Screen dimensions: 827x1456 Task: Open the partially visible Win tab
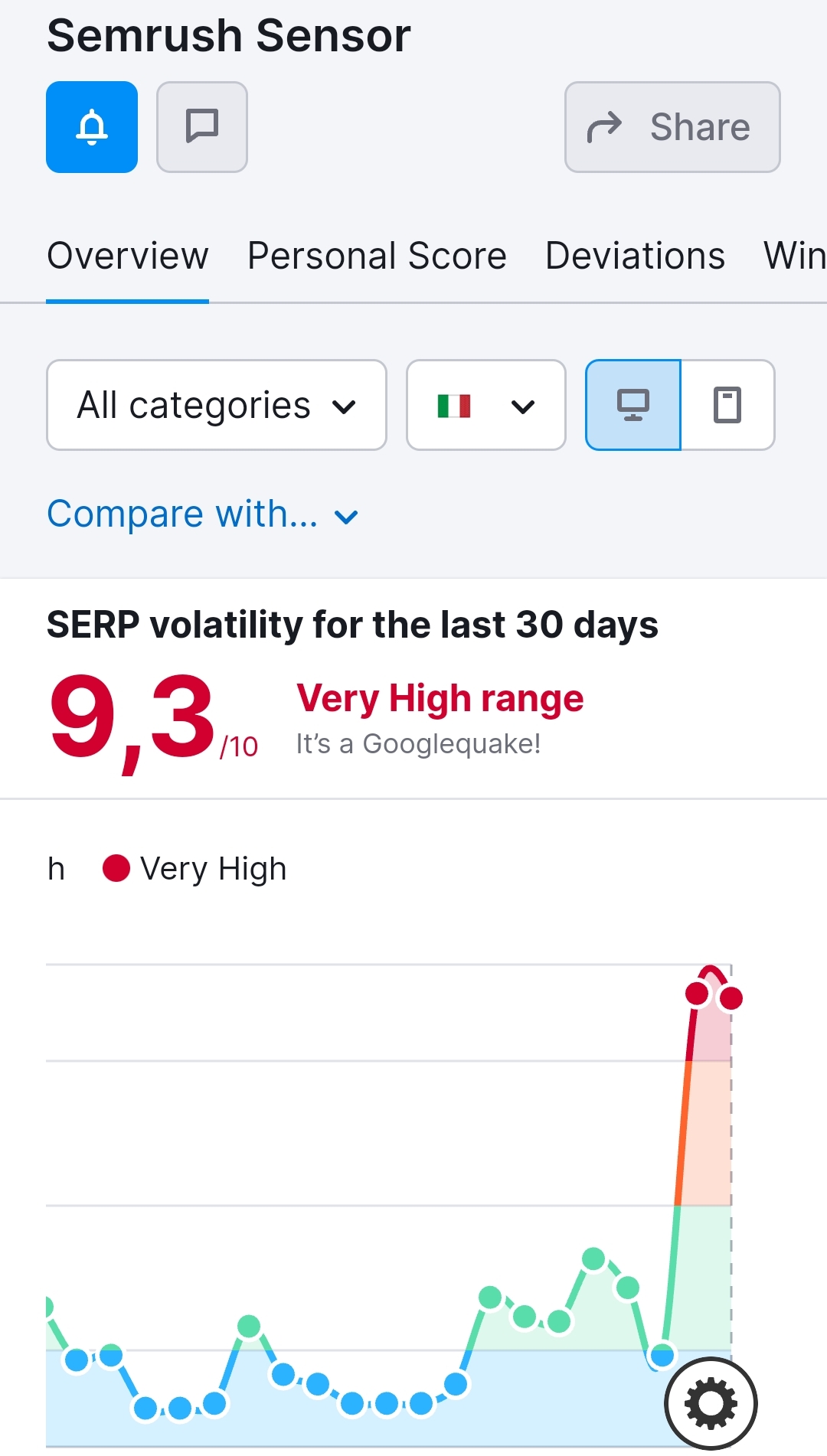click(x=795, y=256)
